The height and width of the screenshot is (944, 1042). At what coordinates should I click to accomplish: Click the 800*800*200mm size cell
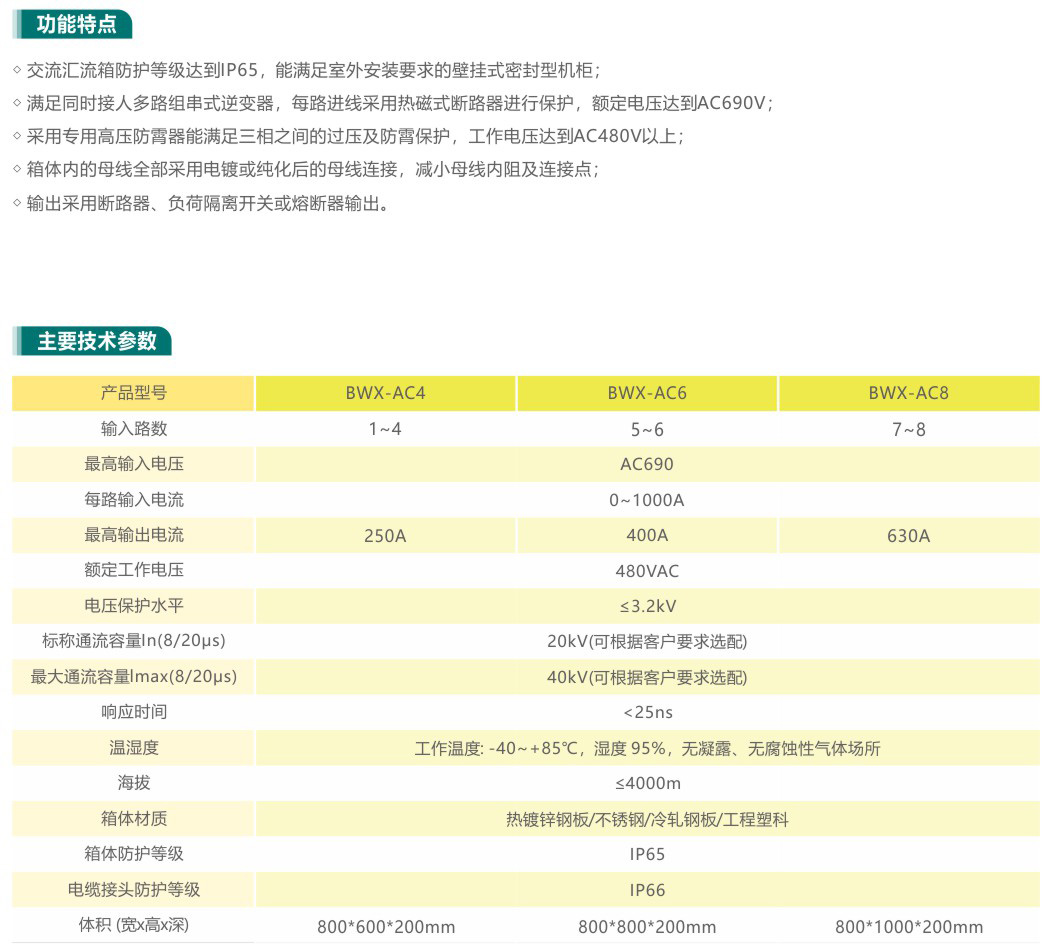point(647,926)
